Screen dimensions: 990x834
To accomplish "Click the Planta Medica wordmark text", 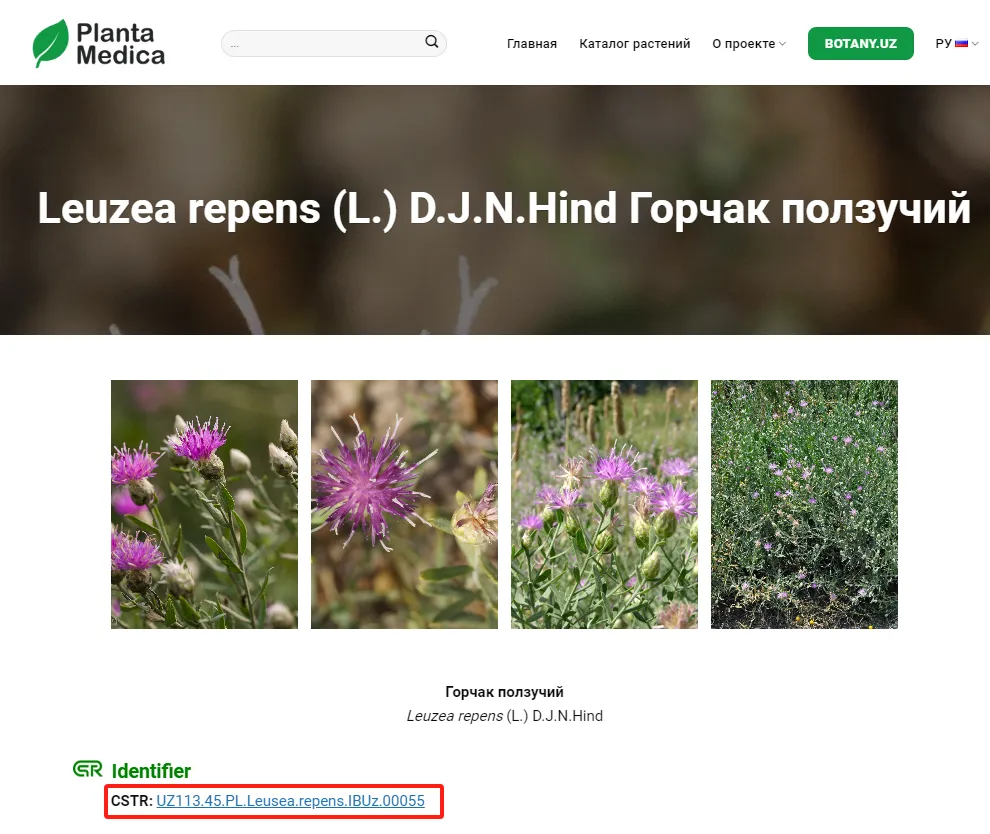I will pos(120,44).
